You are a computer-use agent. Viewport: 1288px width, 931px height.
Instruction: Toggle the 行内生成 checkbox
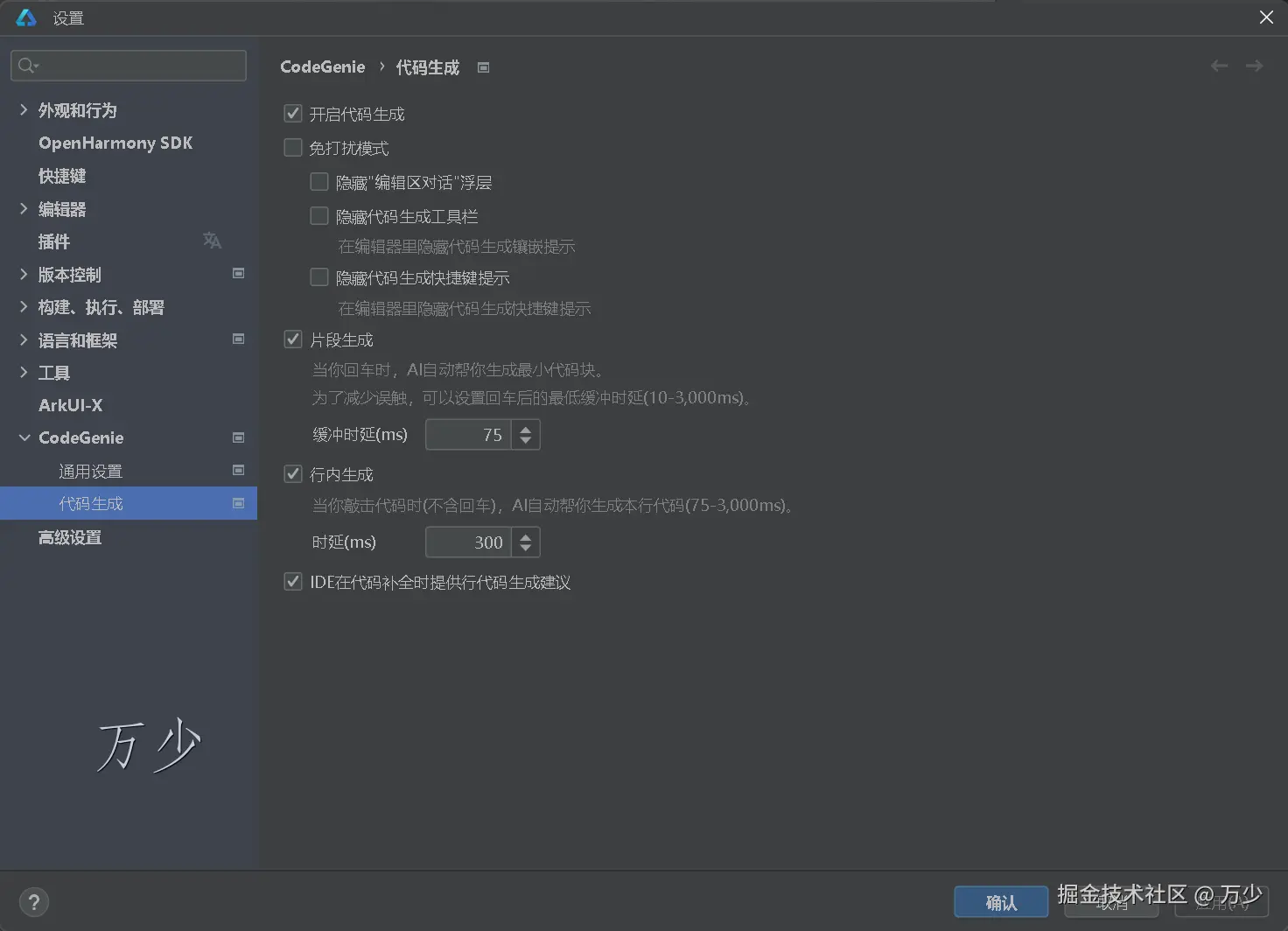coord(293,474)
